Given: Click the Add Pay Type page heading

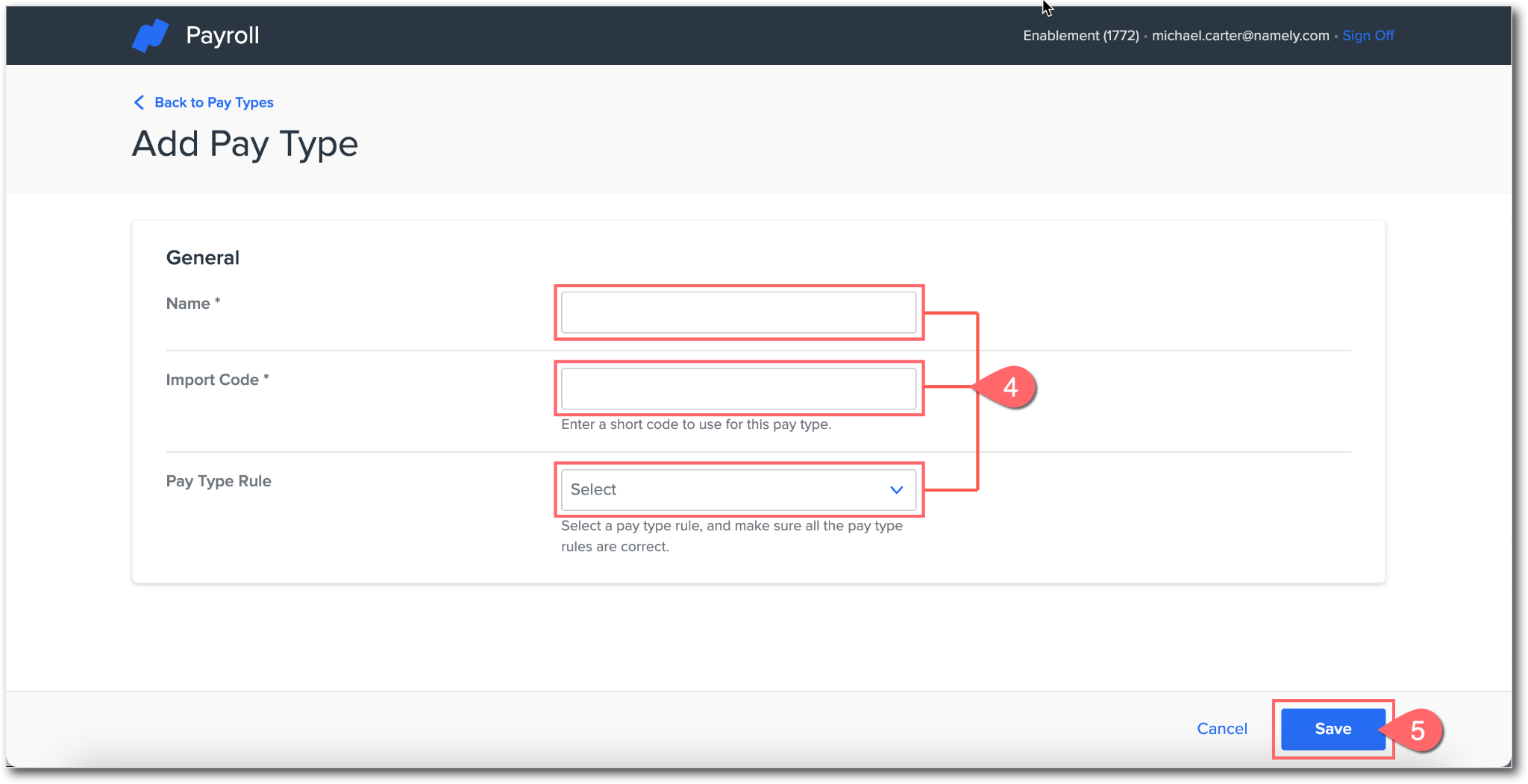Looking at the screenshot, I should 245,143.
